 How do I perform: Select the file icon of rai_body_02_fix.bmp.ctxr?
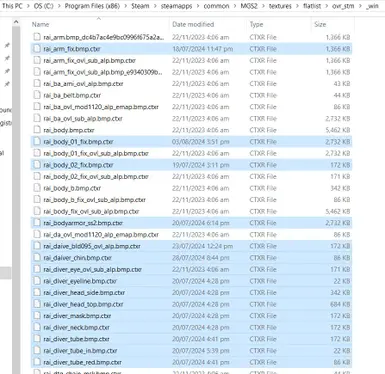click(x=37, y=165)
